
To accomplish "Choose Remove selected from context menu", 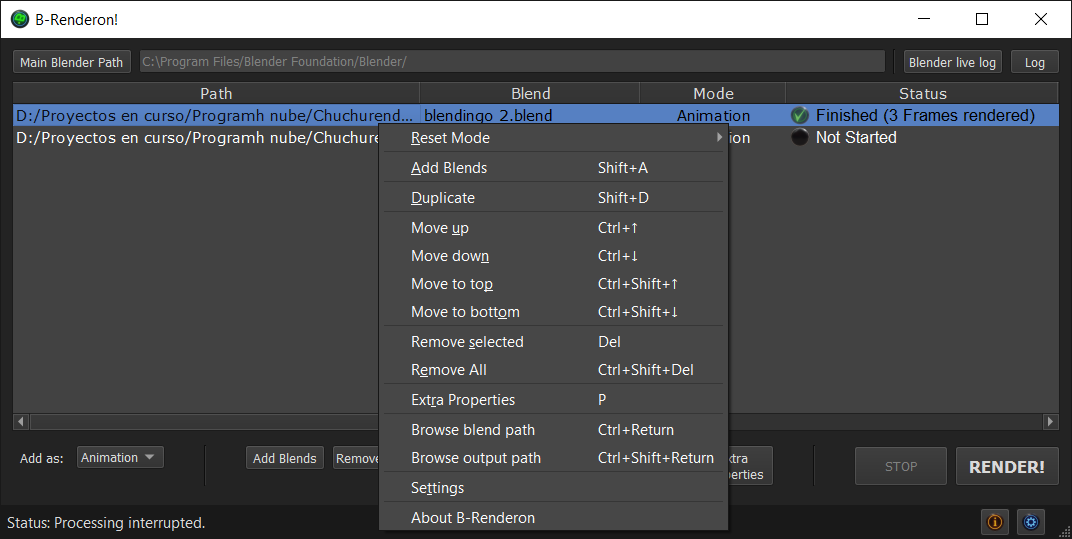I will 553,342.
